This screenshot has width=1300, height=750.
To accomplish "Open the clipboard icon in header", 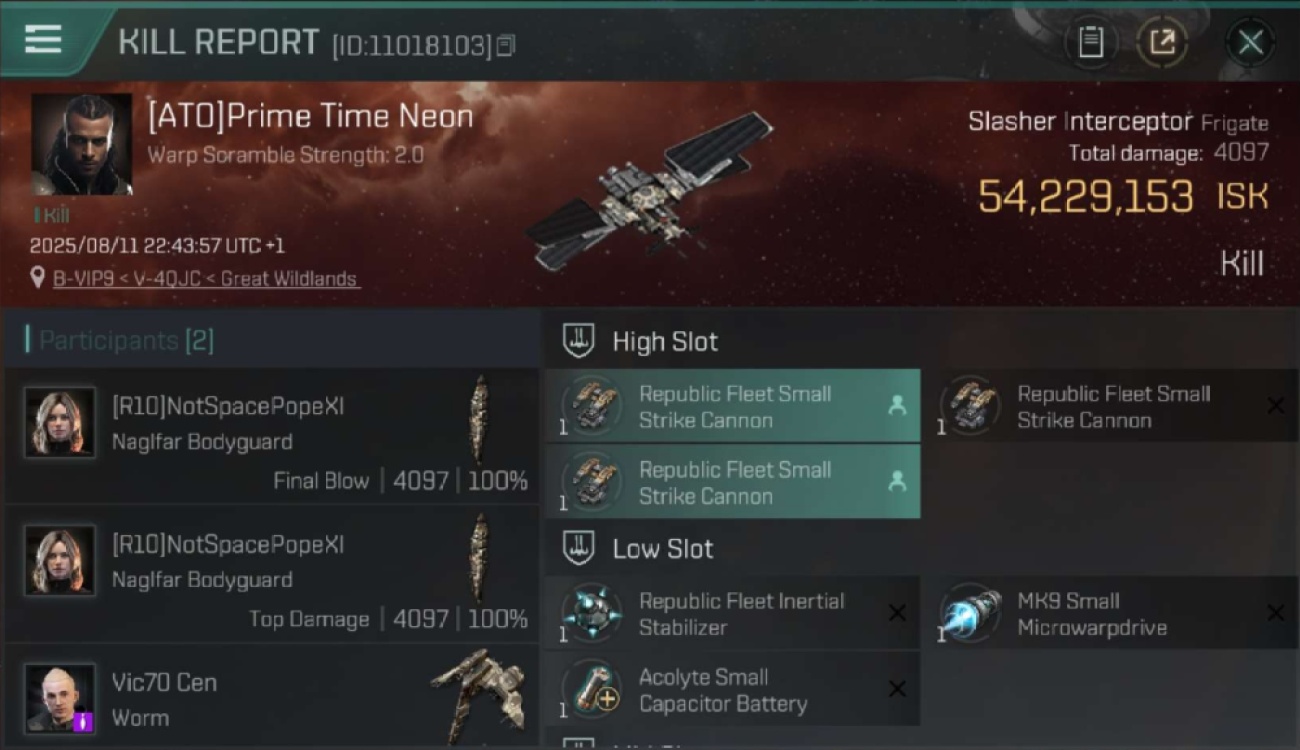I will [1091, 42].
